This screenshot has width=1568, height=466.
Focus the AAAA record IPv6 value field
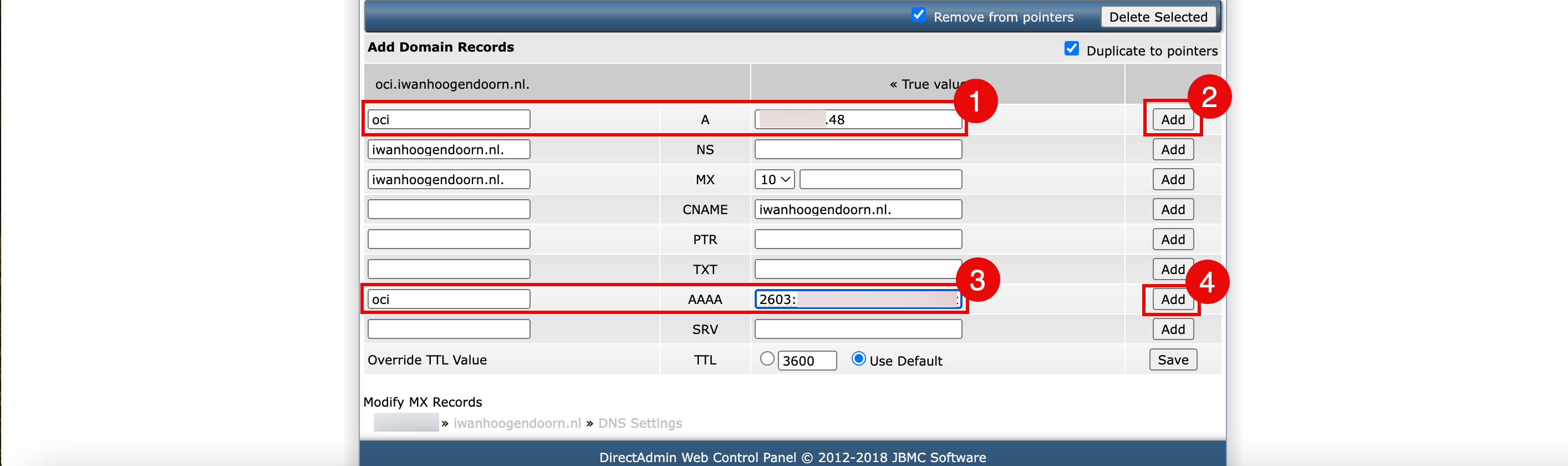tap(858, 299)
